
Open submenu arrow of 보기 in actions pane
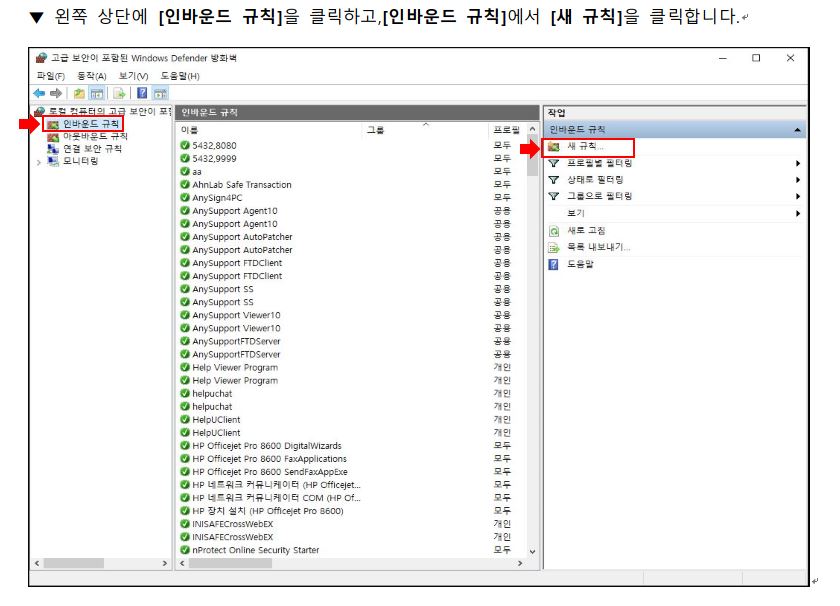798,214
